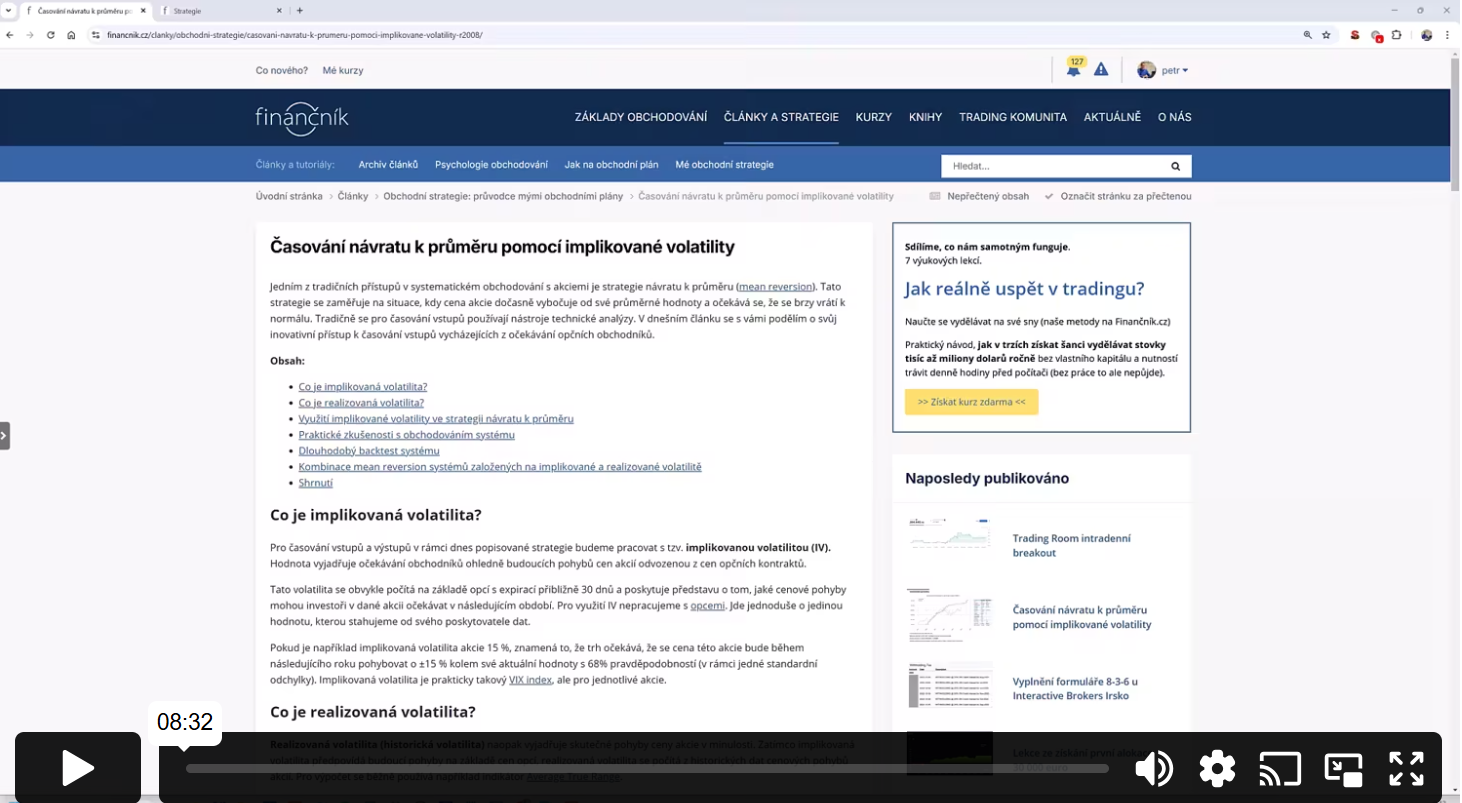The width and height of the screenshot is (1462, 803).
Task: Expand the petr user account dropdown
Action: (1163, 70)
